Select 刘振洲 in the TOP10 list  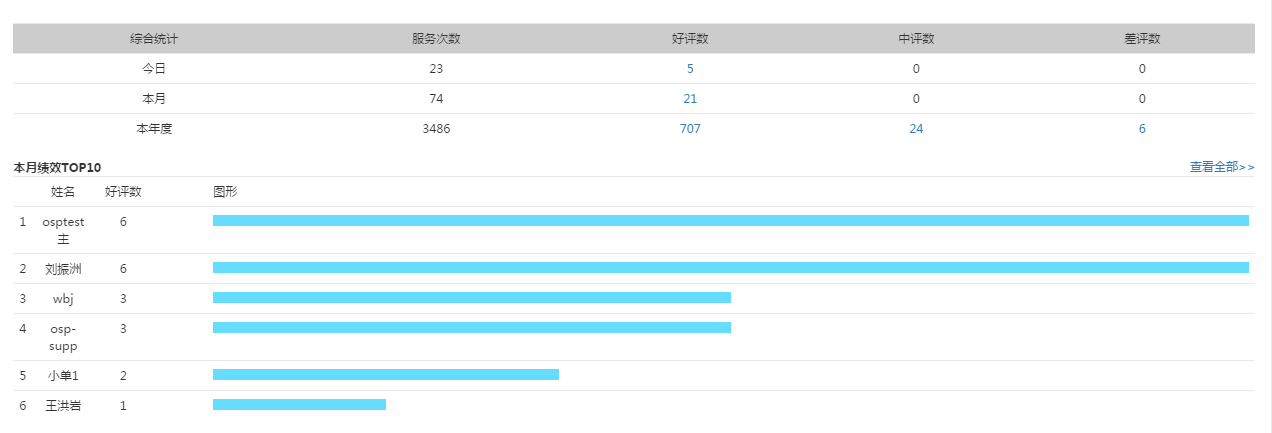click(x=63, y=269)
